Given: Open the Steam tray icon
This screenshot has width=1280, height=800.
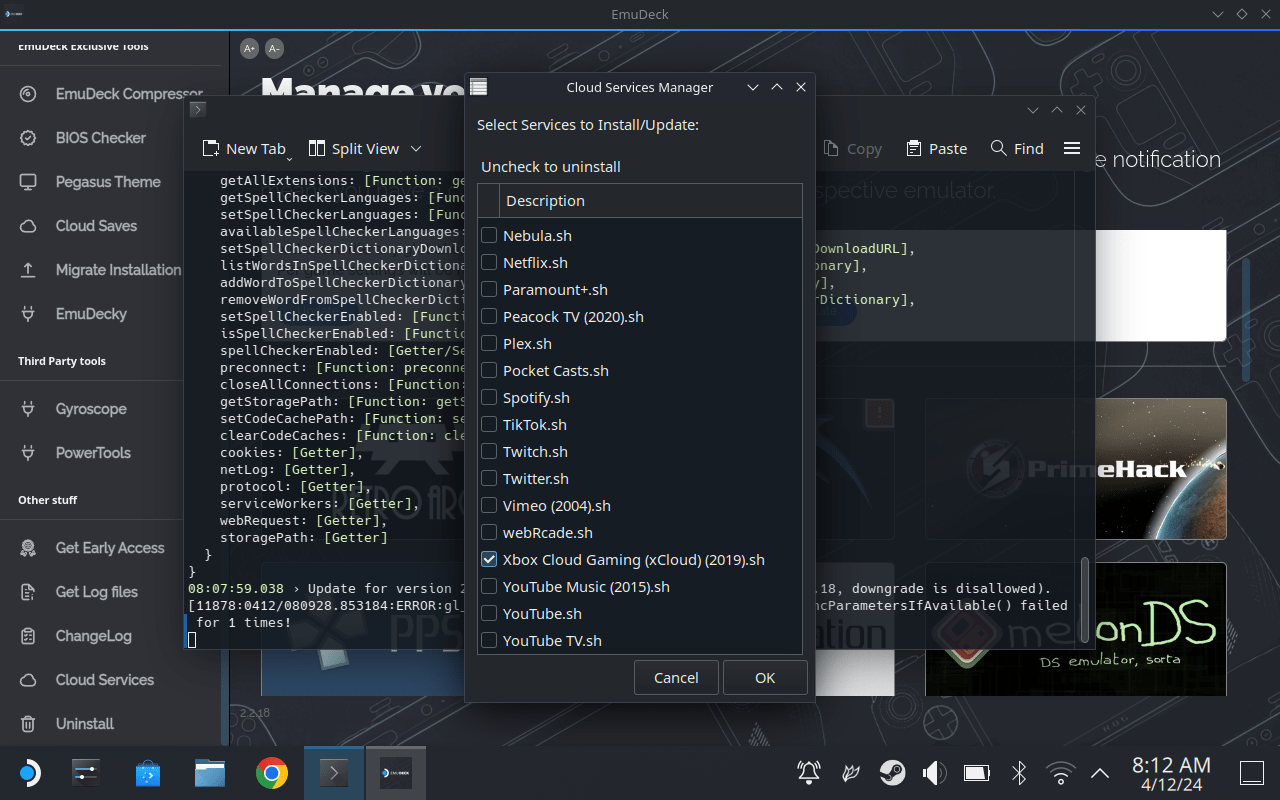Looking at the screenshot, I should 893,773.
